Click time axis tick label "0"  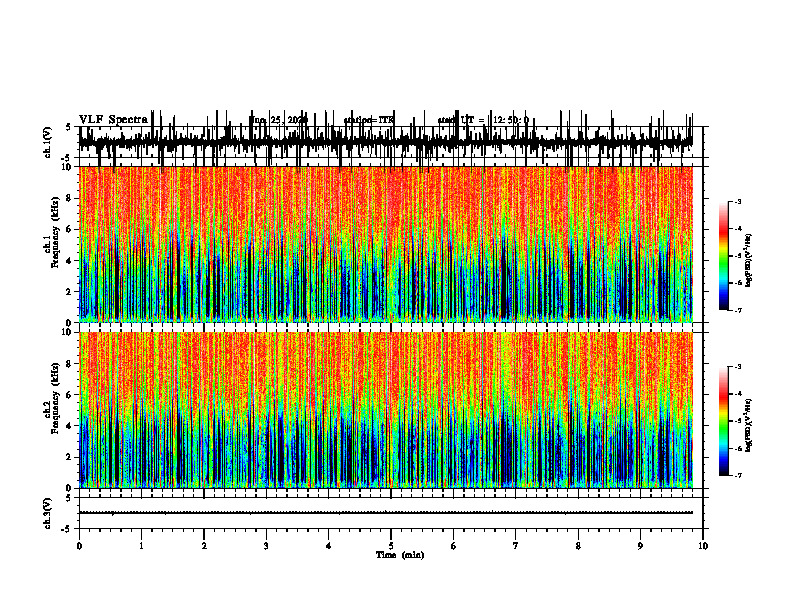pos(79,546)
